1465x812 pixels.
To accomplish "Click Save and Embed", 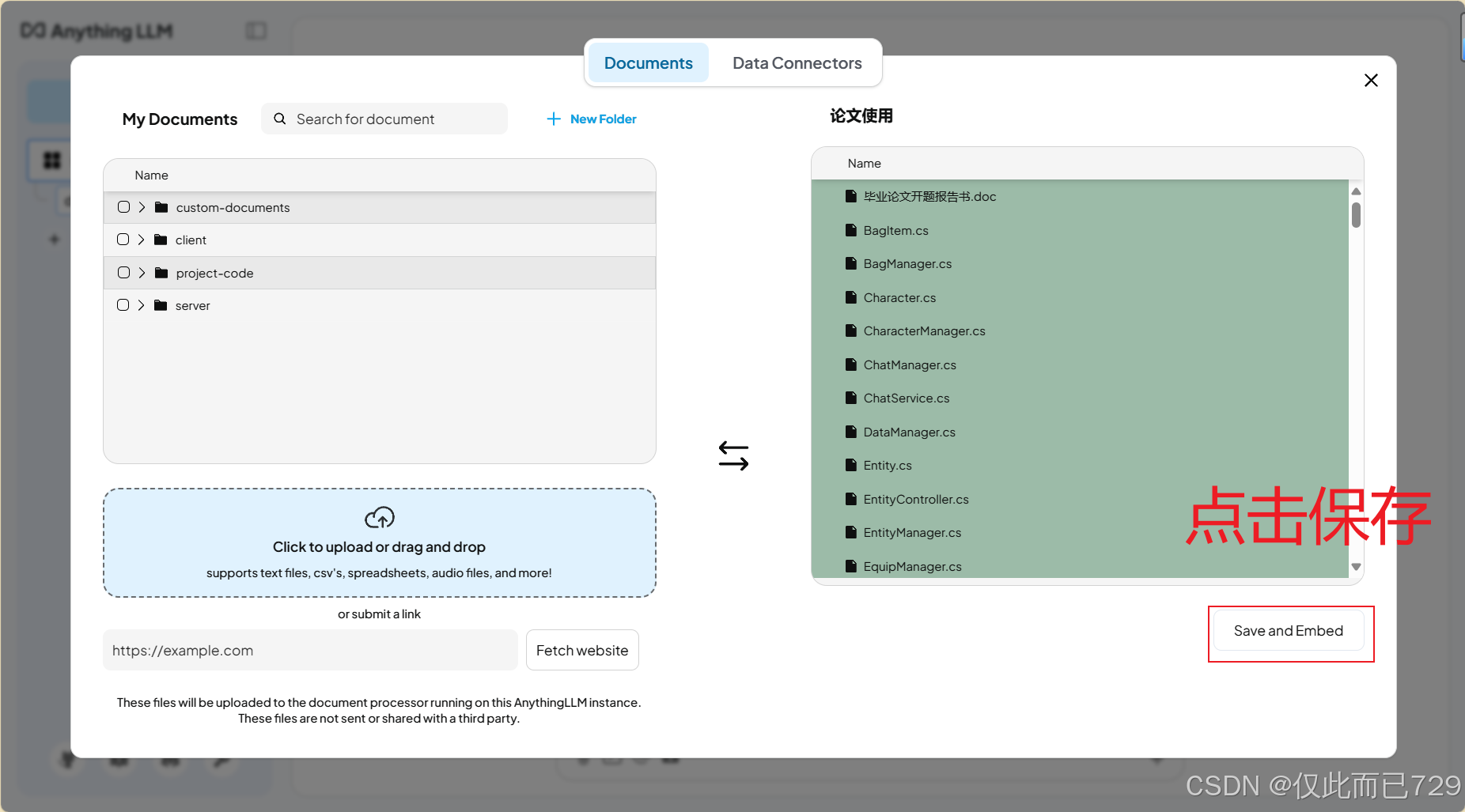I will click(1289, 631).
